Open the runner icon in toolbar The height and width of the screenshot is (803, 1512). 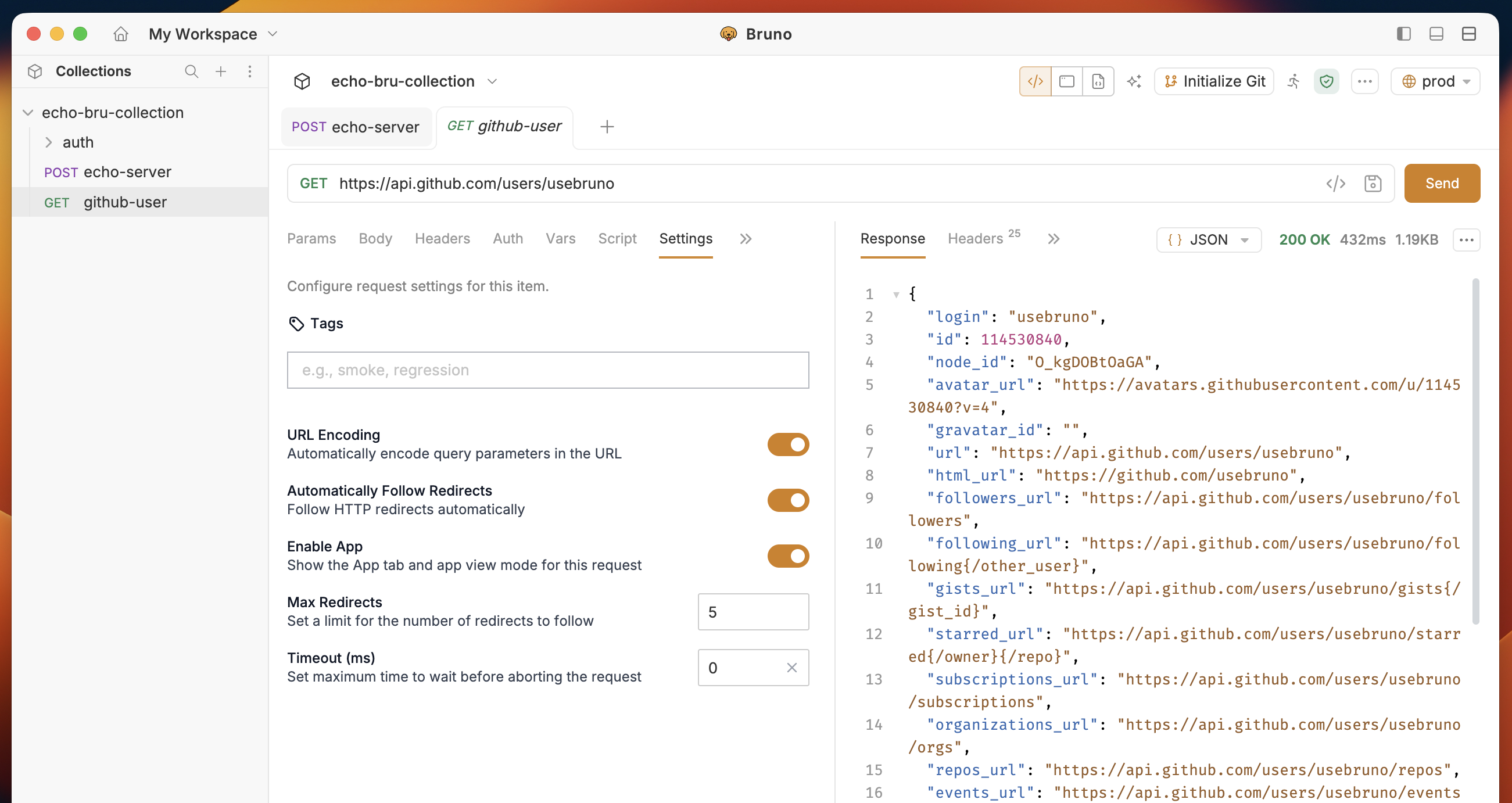[1294, 81]
